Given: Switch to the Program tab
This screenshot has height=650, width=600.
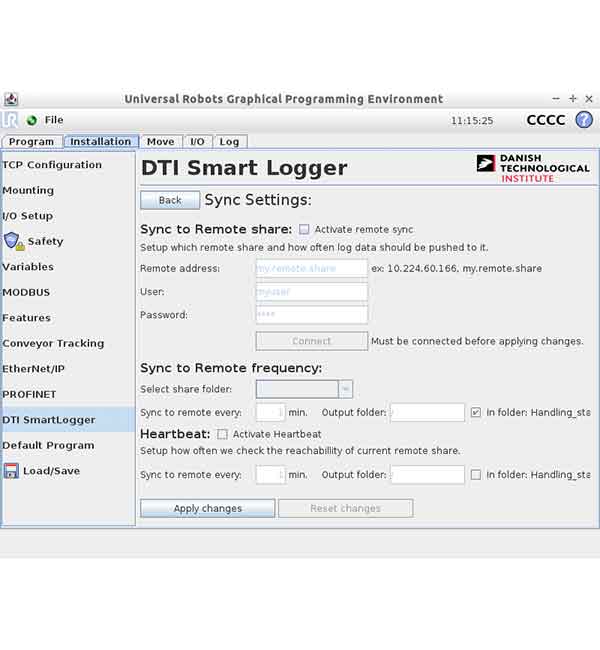Looking at the screenshot, I should coord(32,142).
